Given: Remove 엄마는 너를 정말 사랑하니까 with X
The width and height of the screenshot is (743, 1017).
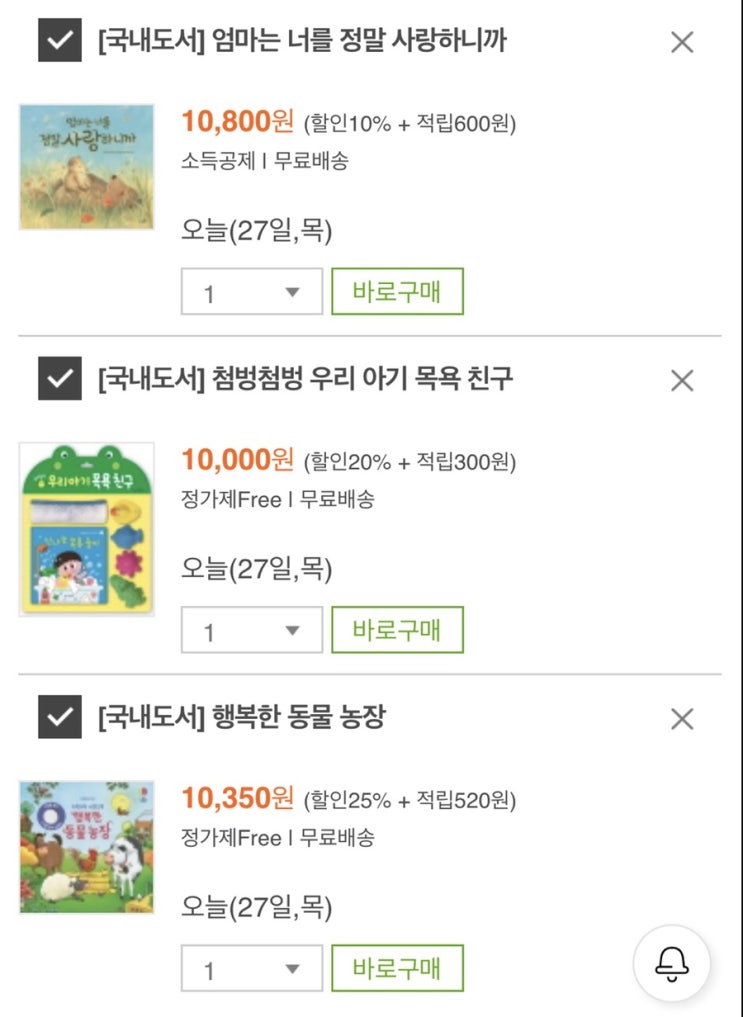Looking at the screenshot, I should (682, 42).
